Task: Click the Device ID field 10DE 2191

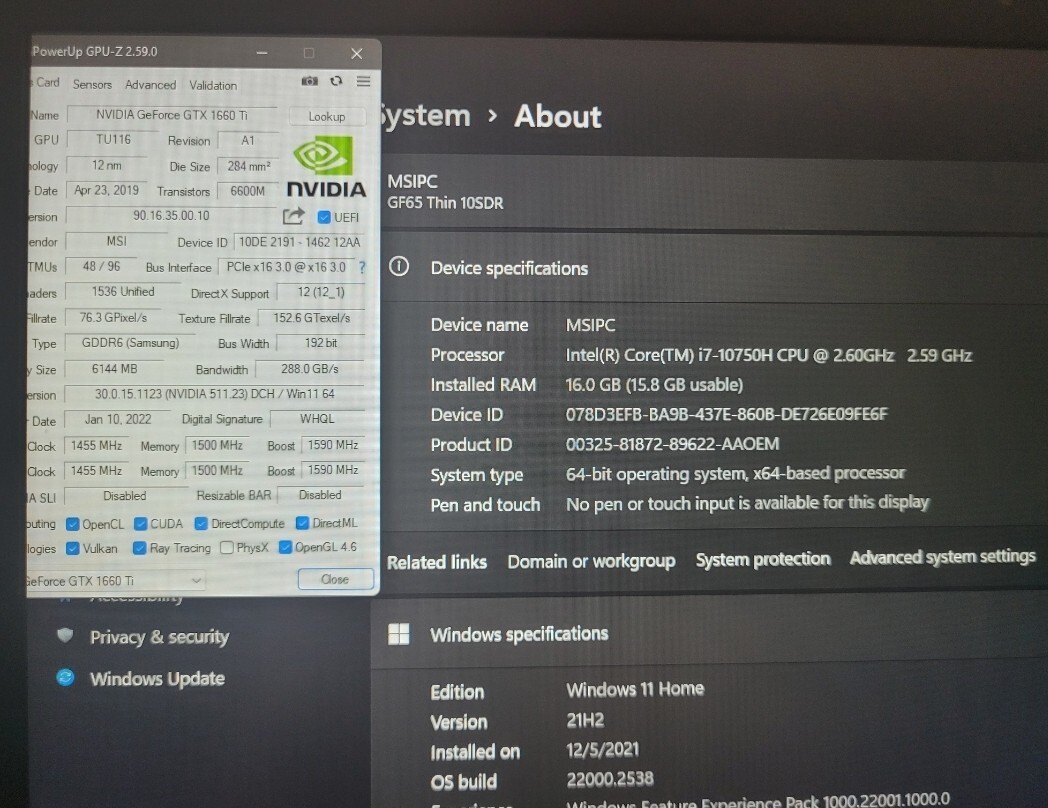Action: (x=299, y=242)
